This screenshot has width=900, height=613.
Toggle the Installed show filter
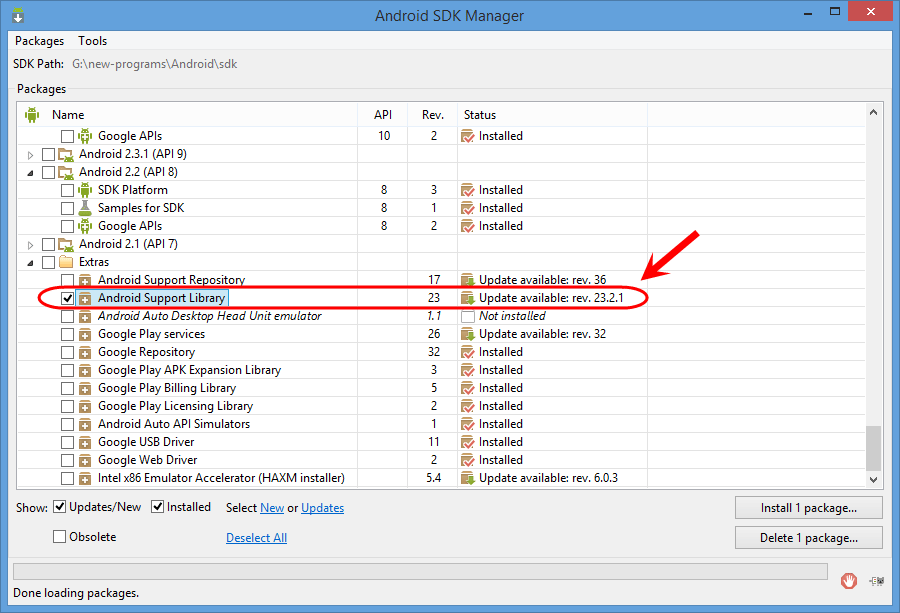157,507
